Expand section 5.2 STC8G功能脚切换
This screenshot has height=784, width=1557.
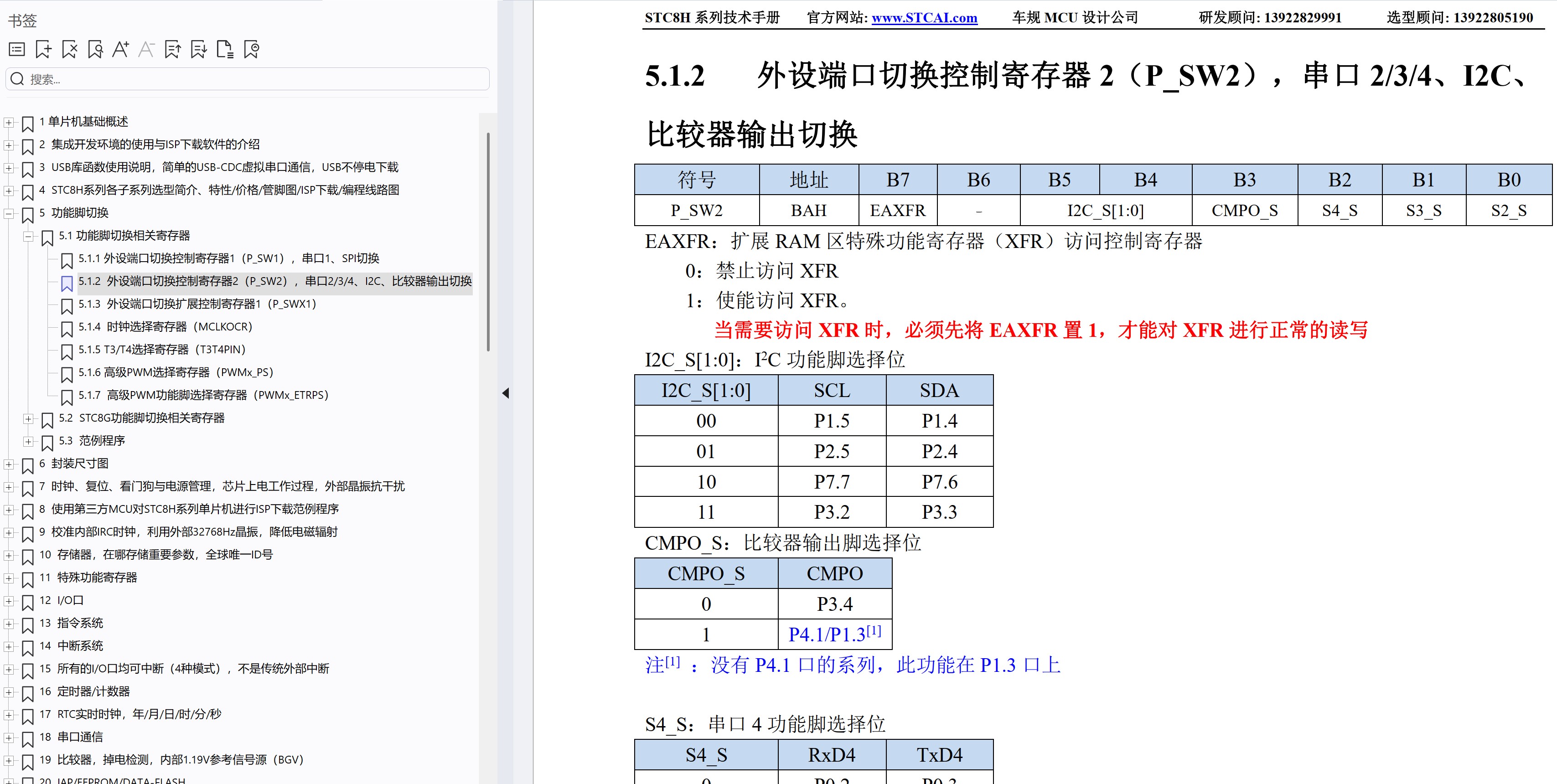coord(28,419)
